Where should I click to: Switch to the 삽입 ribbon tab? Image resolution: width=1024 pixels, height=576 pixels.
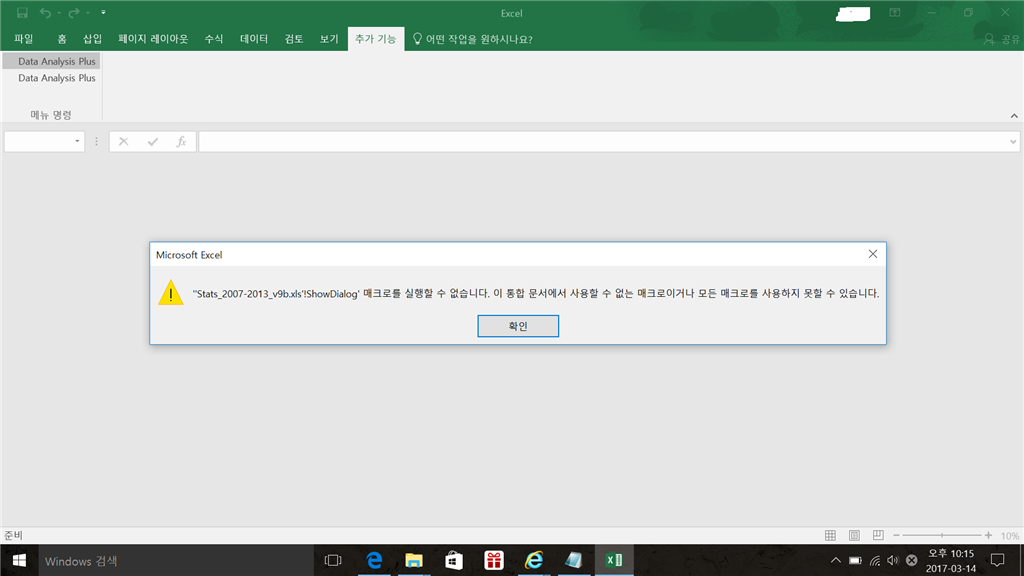92,39
